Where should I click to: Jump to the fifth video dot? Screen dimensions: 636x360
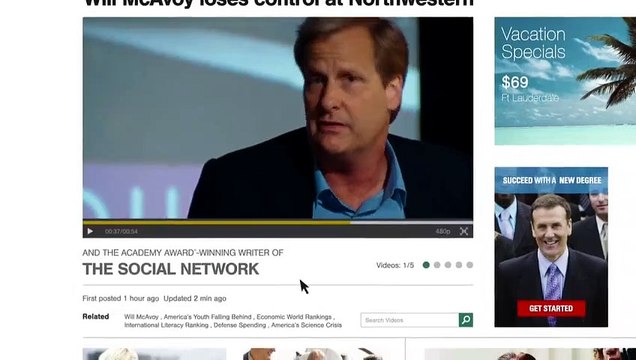click(470, 265)
